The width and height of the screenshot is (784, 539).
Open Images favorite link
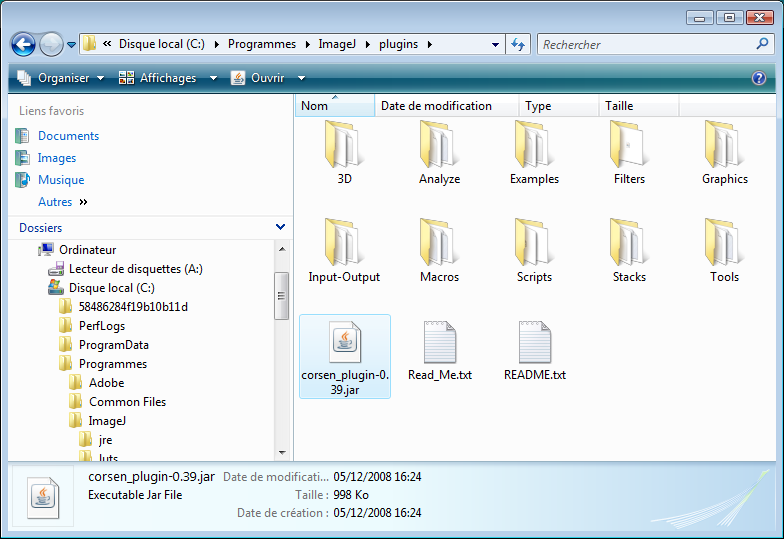[x=57, y=158]
